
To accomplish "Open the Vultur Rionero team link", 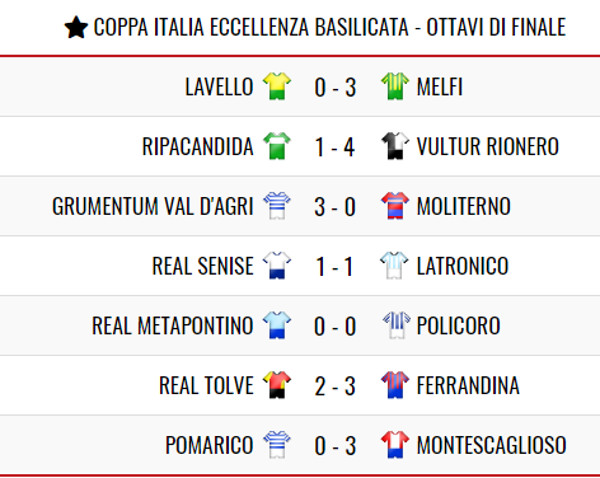I will 488,146.
